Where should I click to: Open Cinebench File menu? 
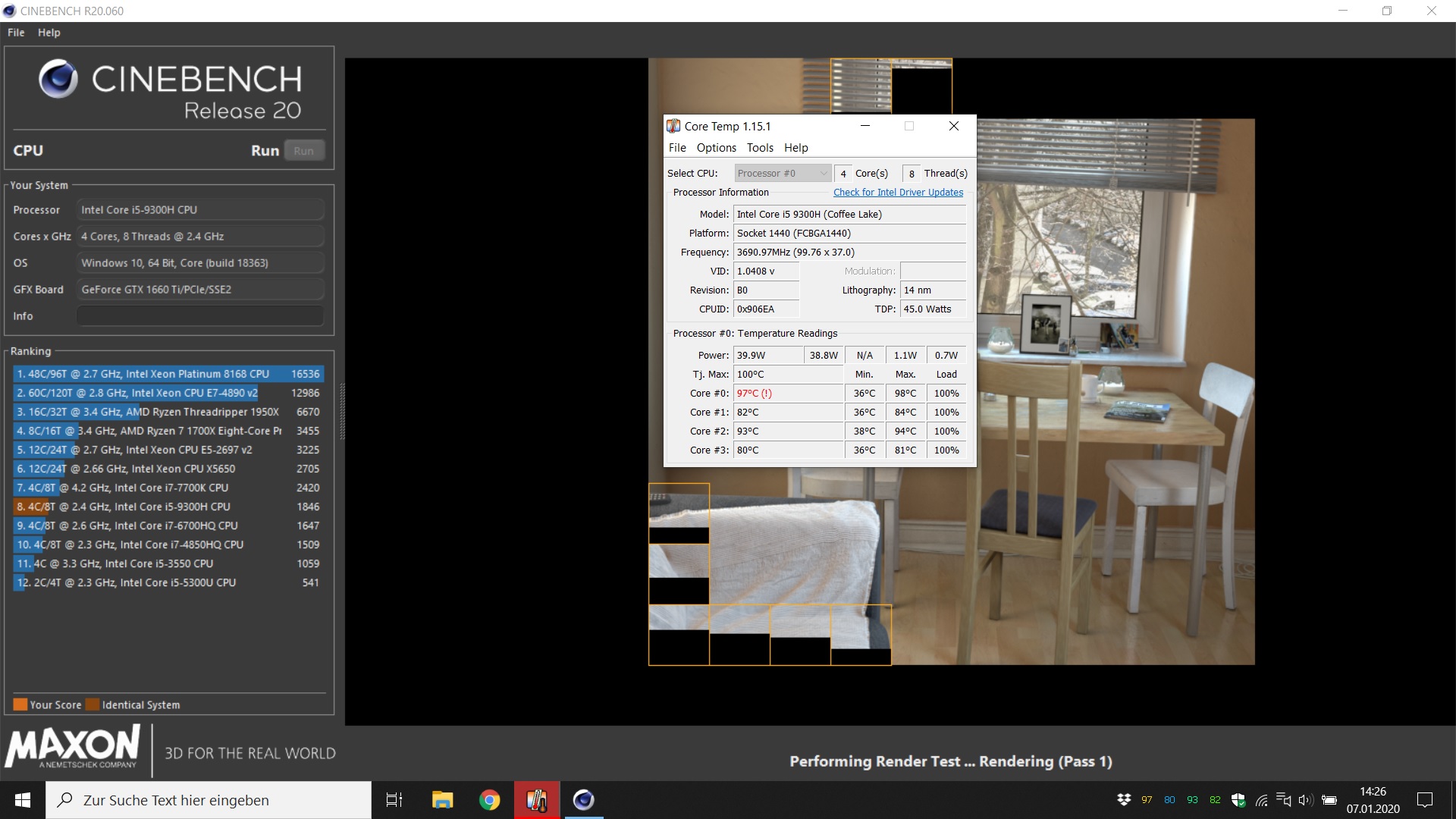coord(16,33)
